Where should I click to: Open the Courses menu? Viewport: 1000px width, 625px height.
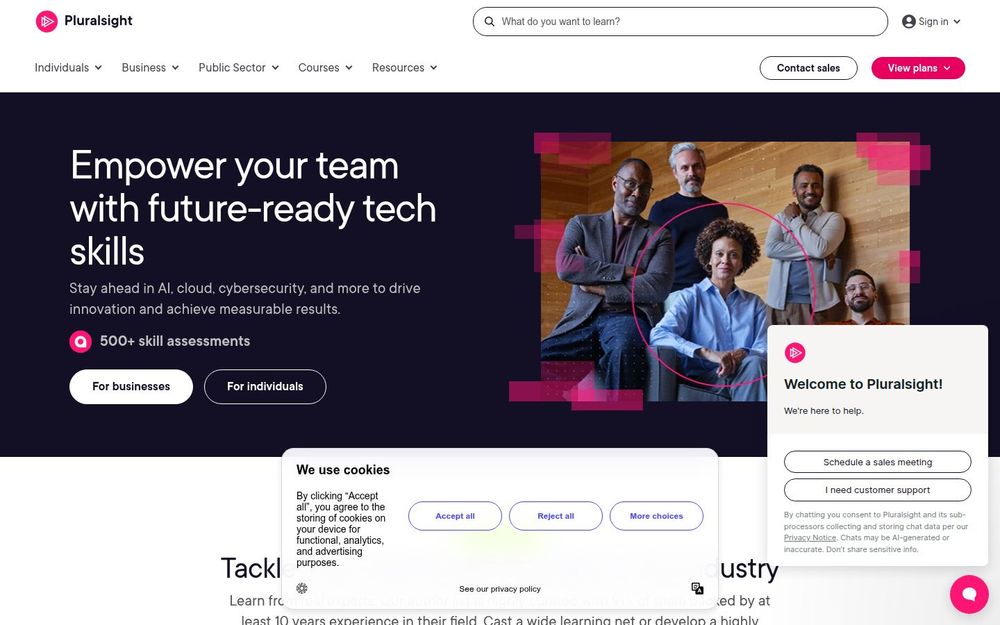(325, 68)
